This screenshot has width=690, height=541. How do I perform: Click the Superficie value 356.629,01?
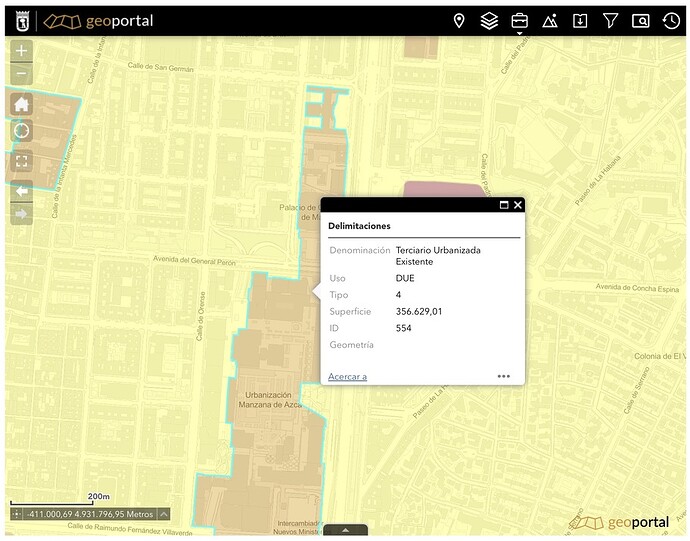click(418, 312)
